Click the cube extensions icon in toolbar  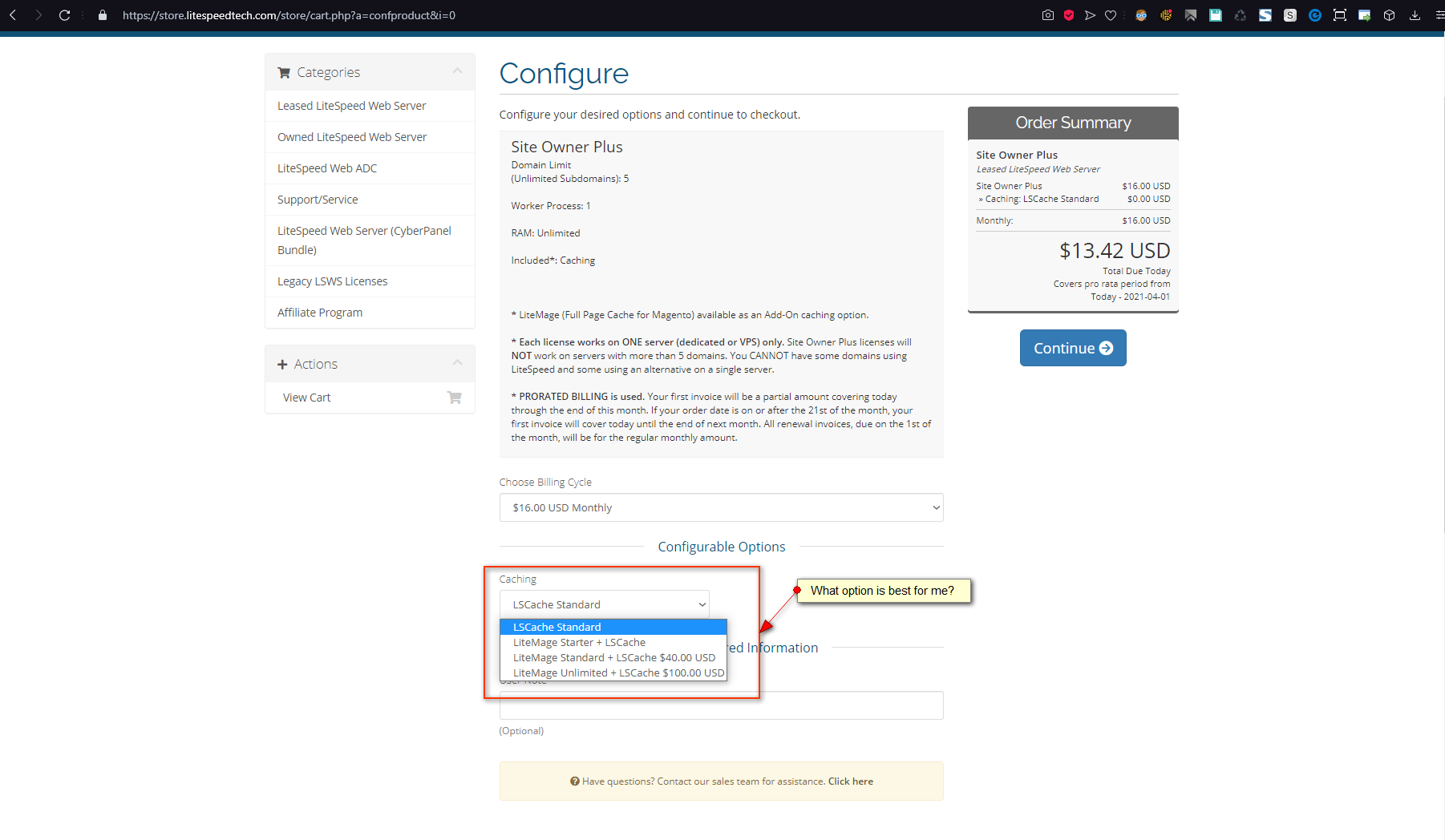click(x=1390, y=15)
